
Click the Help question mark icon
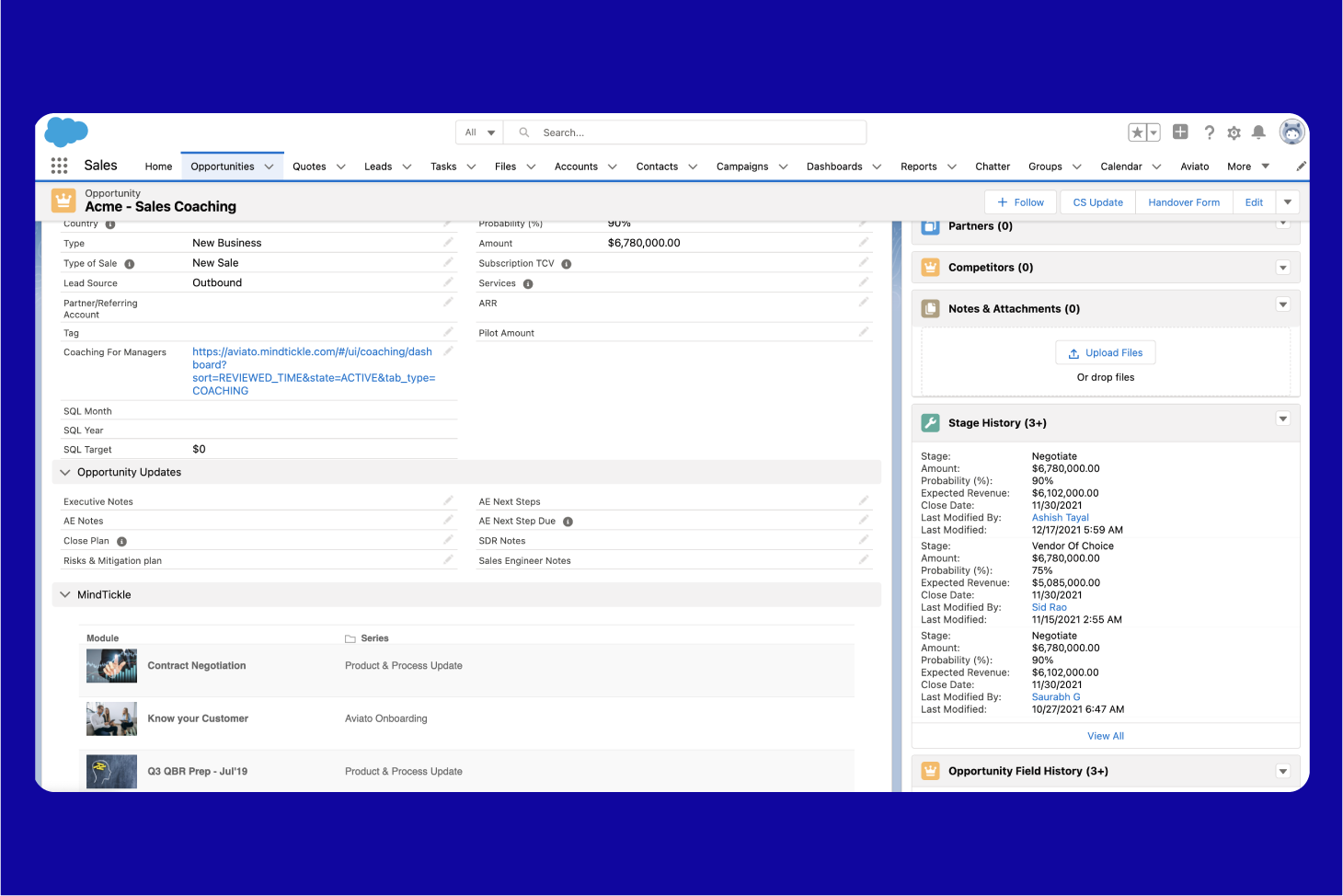(x=1209, y=132)
